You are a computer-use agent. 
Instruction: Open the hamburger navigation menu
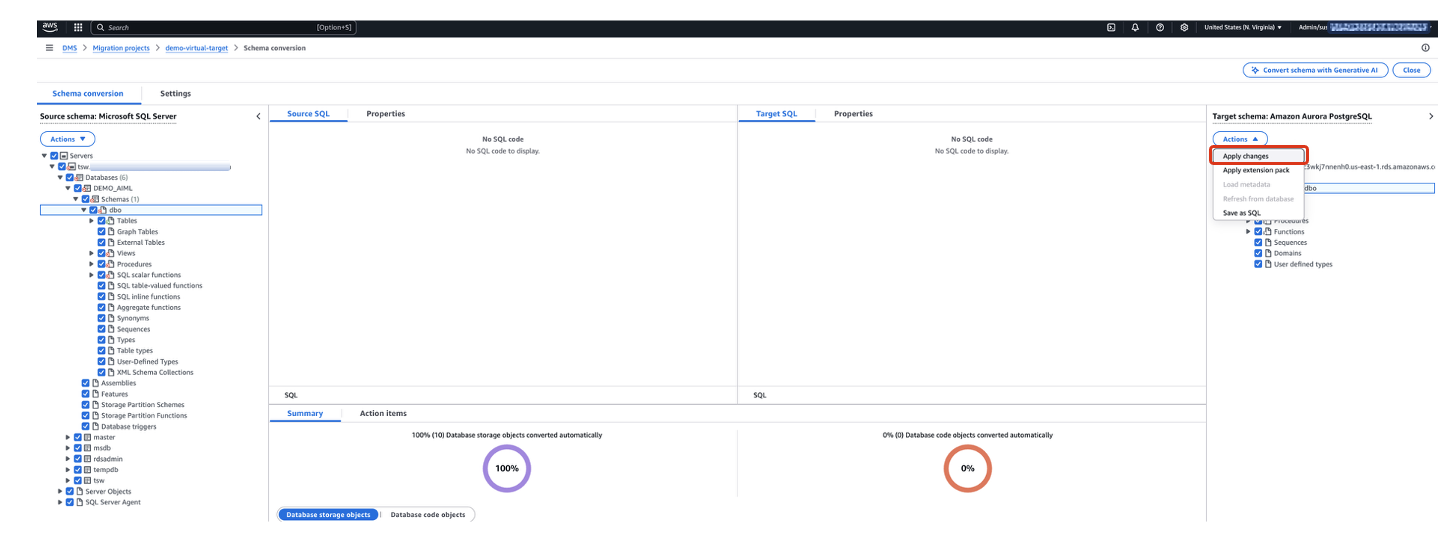pyautogui.click(x=50, y=48)
